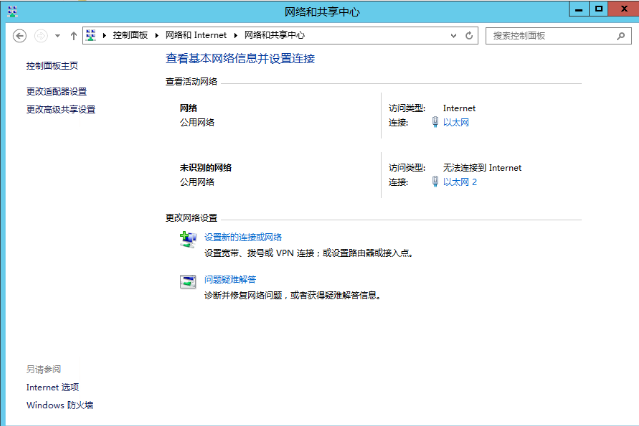Click the 问题疑难解答 troubleshooter icon
This screenshot has height=426, width=639.
[x=188, y=282]
